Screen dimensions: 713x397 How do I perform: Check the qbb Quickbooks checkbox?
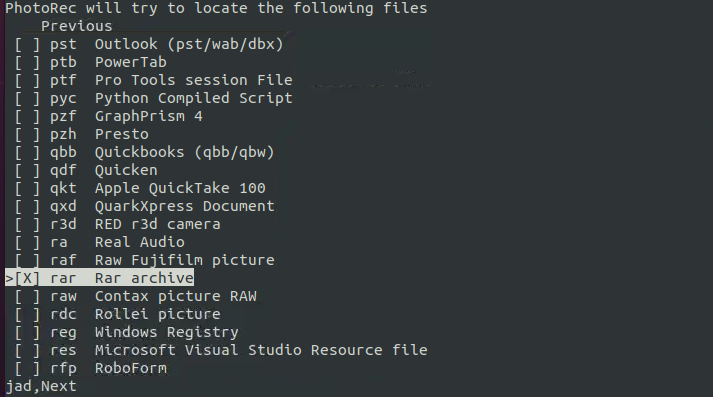coord(27,152)
